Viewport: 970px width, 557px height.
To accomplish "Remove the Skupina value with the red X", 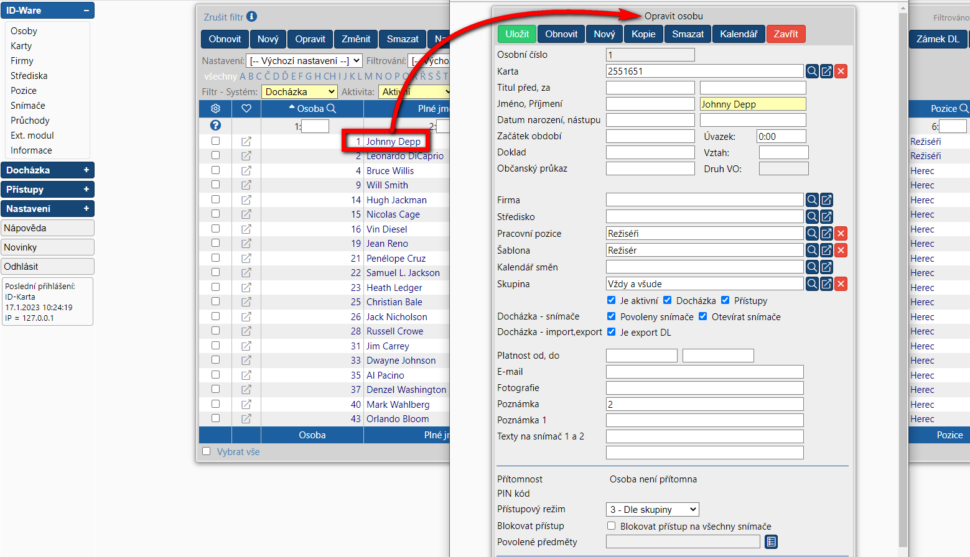I will (x=841, y=284).
